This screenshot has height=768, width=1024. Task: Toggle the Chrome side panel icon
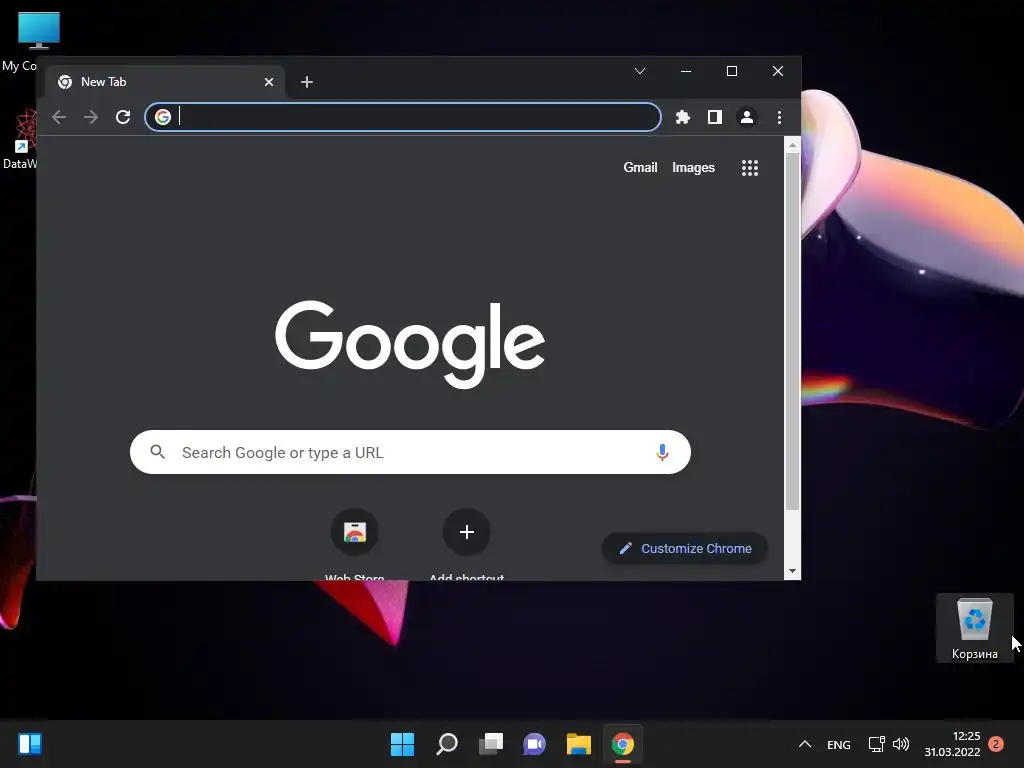[714, 117]
